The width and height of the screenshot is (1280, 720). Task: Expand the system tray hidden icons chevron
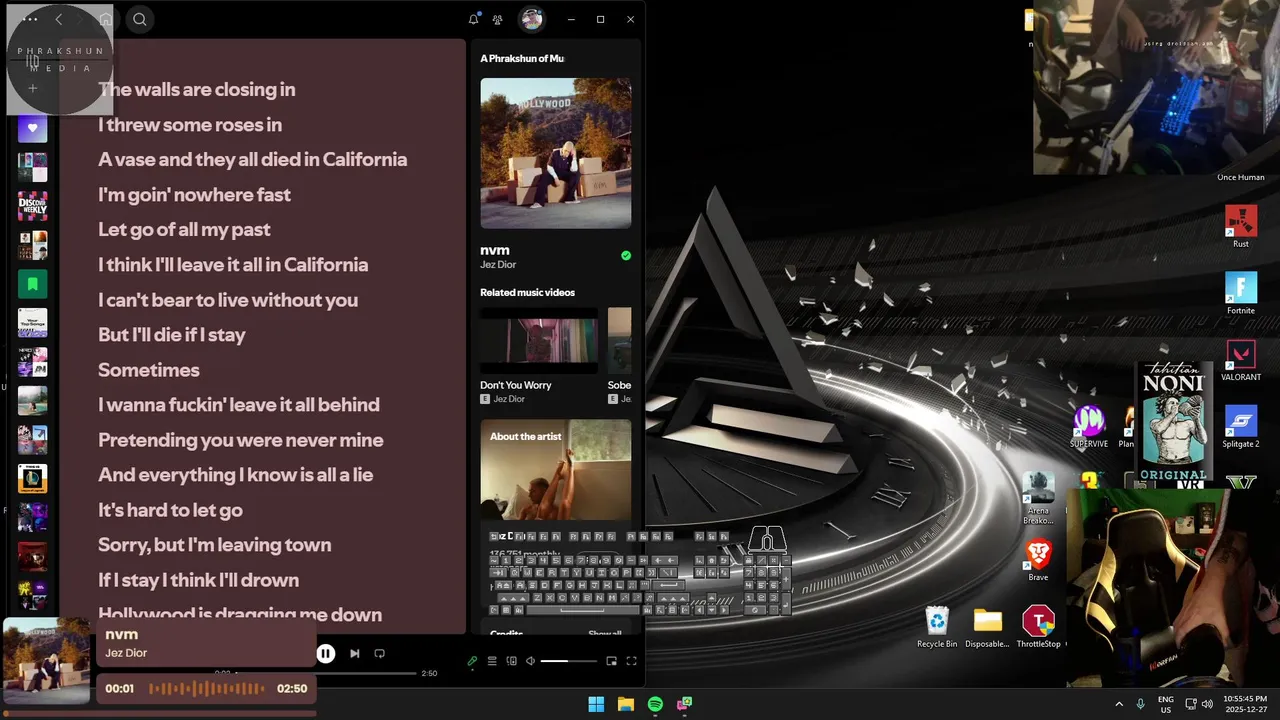point(1119,704)
